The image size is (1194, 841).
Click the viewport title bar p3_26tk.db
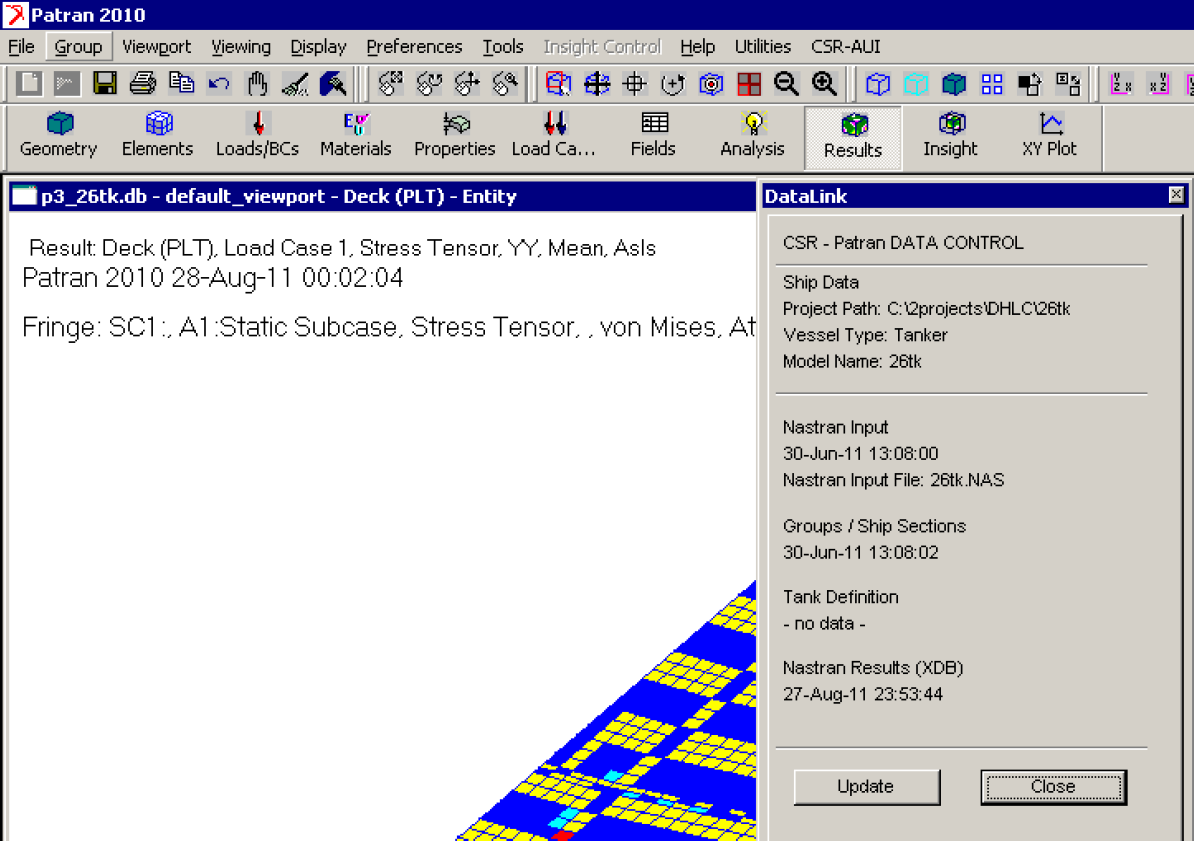point(382,196)
